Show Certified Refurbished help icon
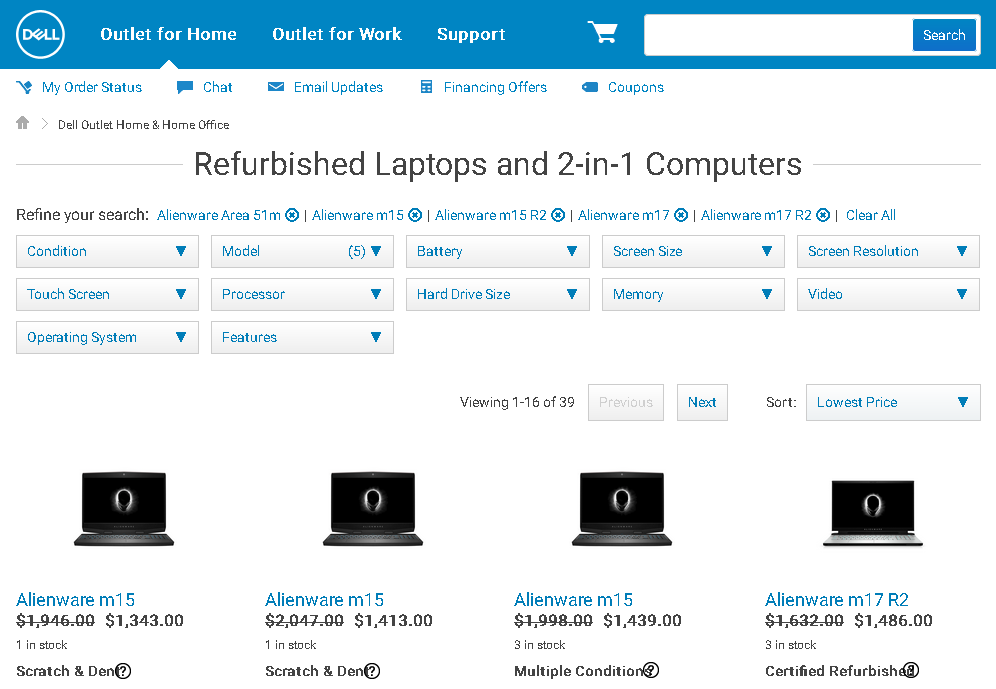 [911, 670]
